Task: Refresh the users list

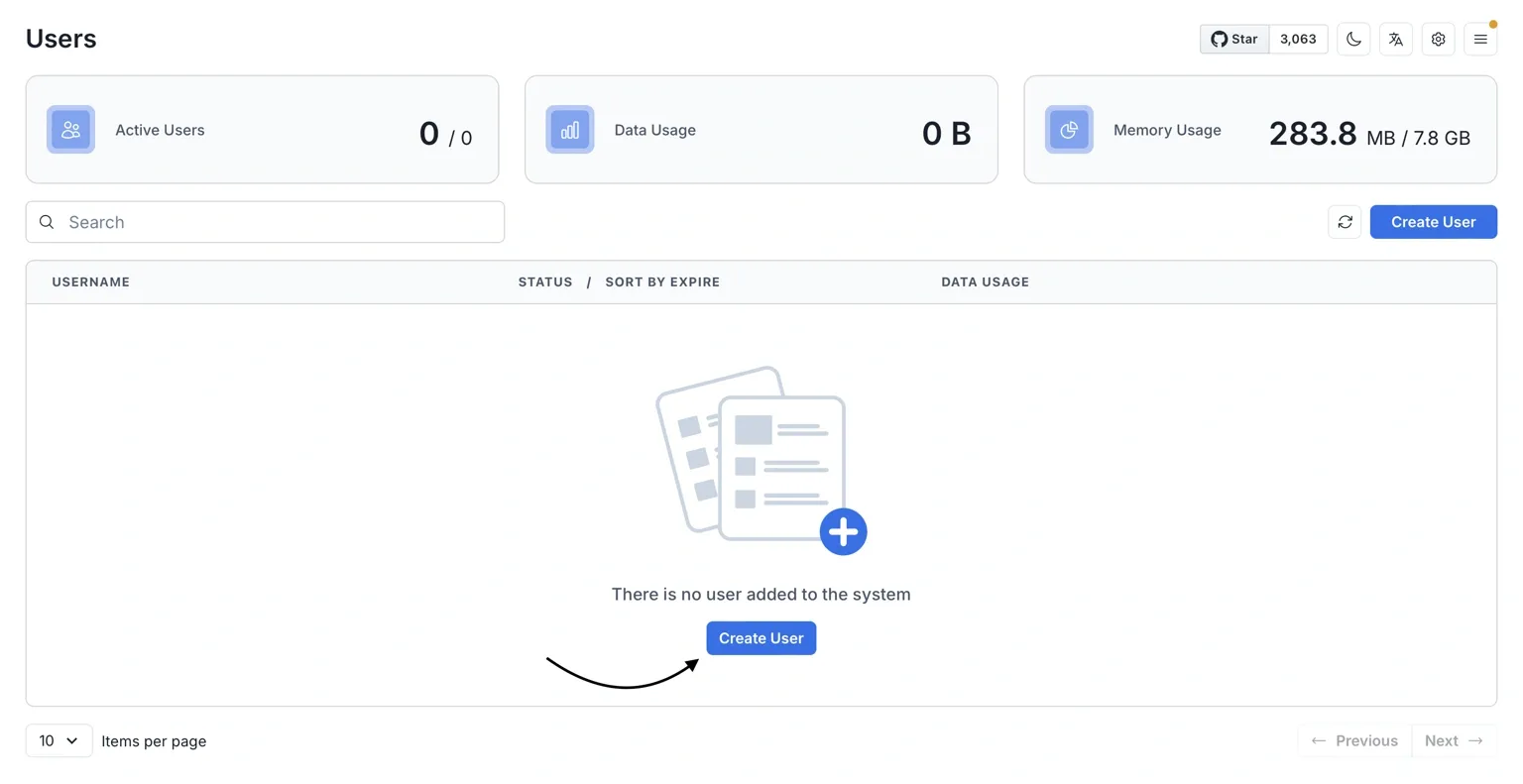Action: pyautogui.click(x=1345, y=222)
